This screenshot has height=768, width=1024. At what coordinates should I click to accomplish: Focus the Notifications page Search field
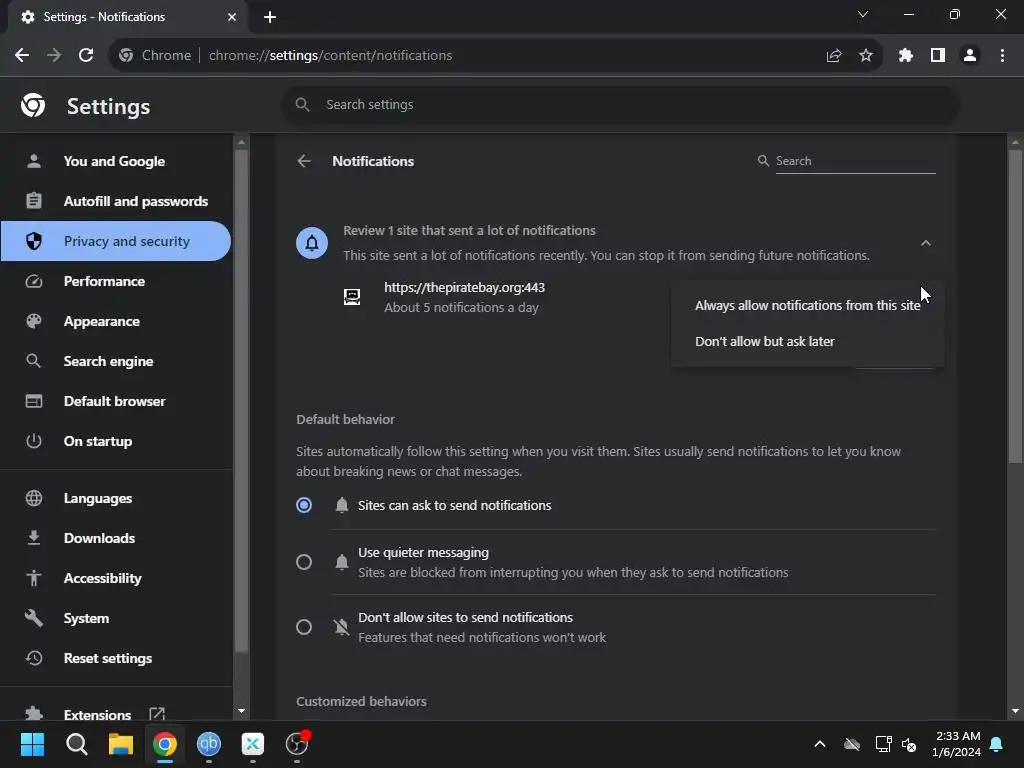point(856,161)
